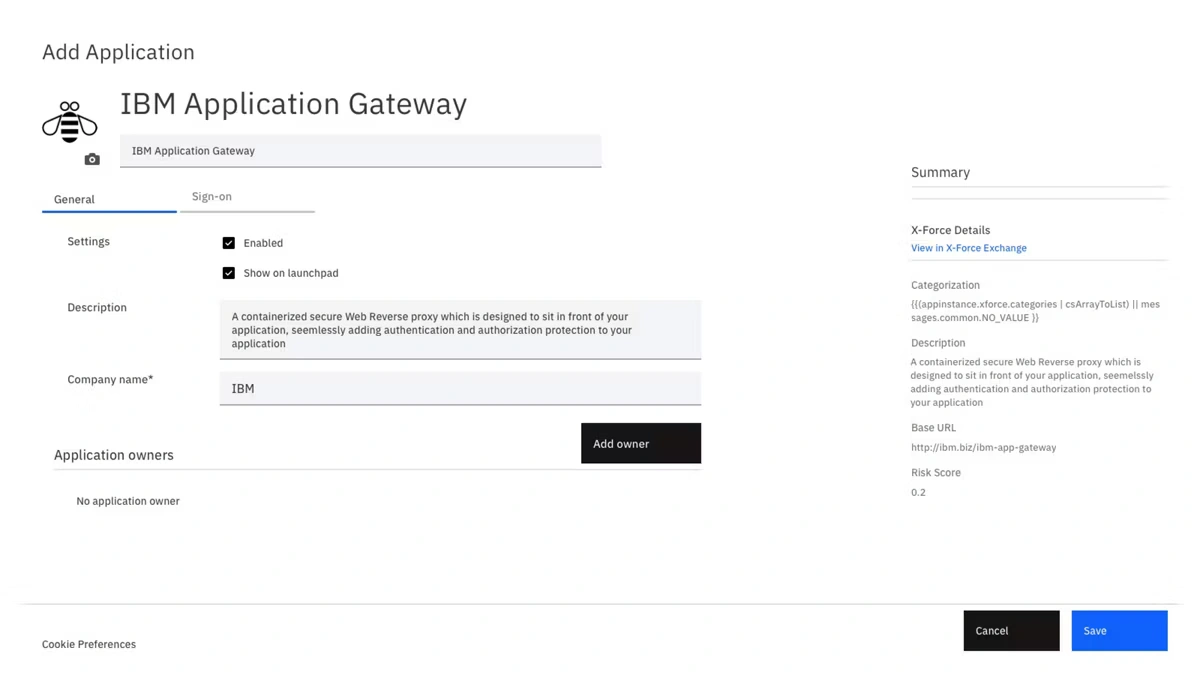Focus the Description text area
The width and height of the screenshot is (1200, 675).
pos(460,330)
